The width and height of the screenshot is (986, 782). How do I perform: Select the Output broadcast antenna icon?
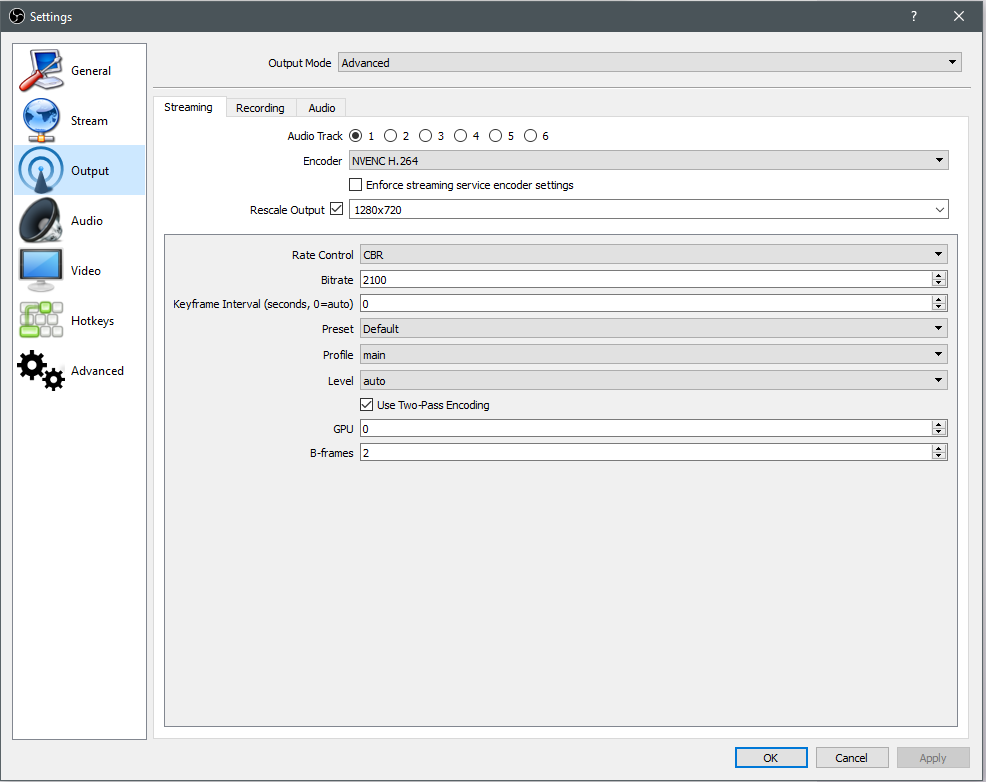tap(41, 170)
